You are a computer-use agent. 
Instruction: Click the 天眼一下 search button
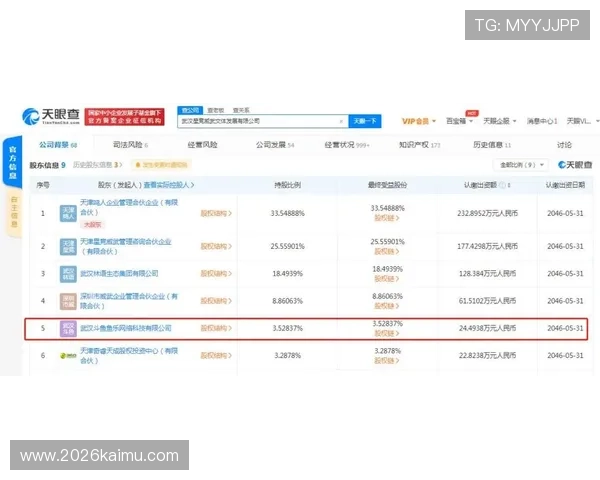(x=365, y=121)
